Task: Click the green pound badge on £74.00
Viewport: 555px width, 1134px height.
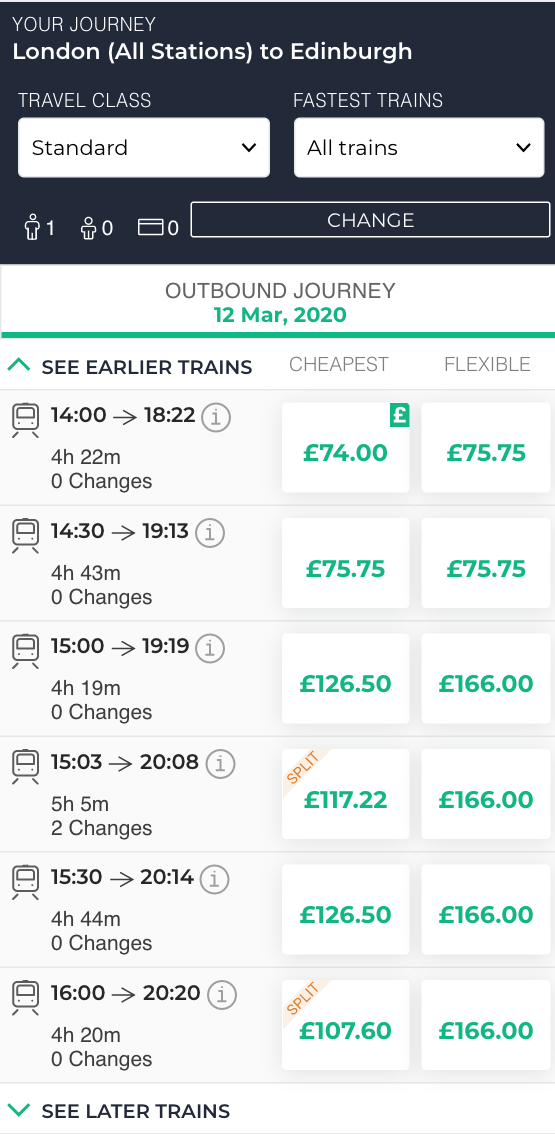Action: click(x=399, y=415)
